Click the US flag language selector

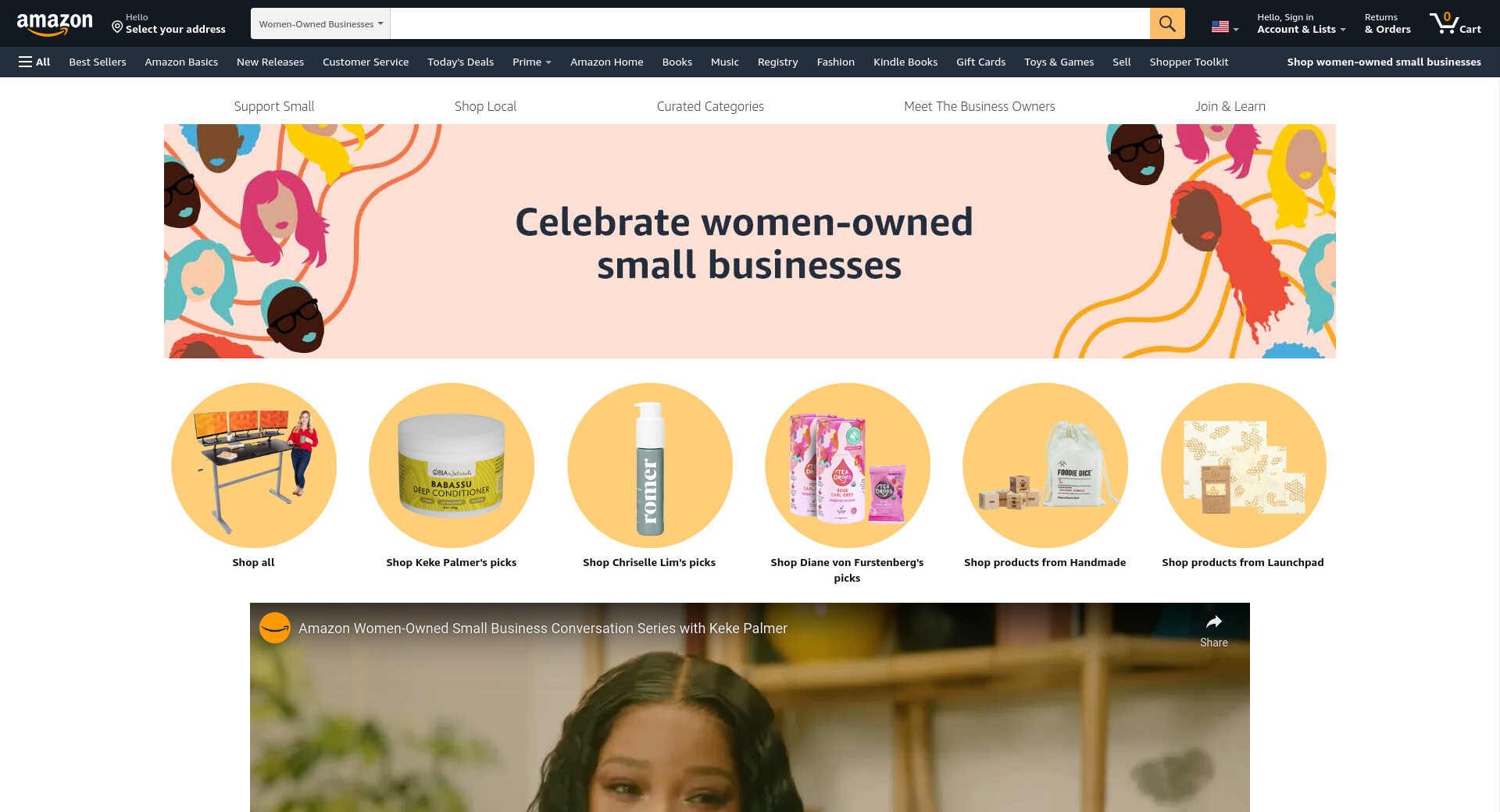1225,27
